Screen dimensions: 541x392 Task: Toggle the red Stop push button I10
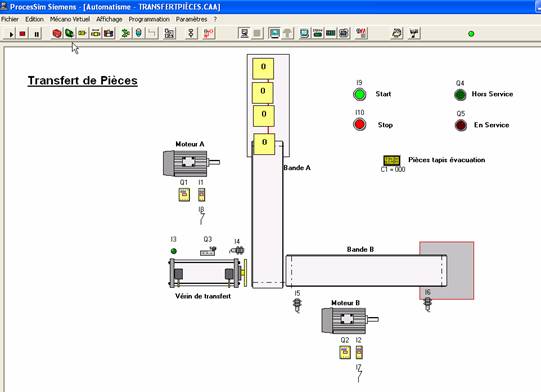click(359, 124)
